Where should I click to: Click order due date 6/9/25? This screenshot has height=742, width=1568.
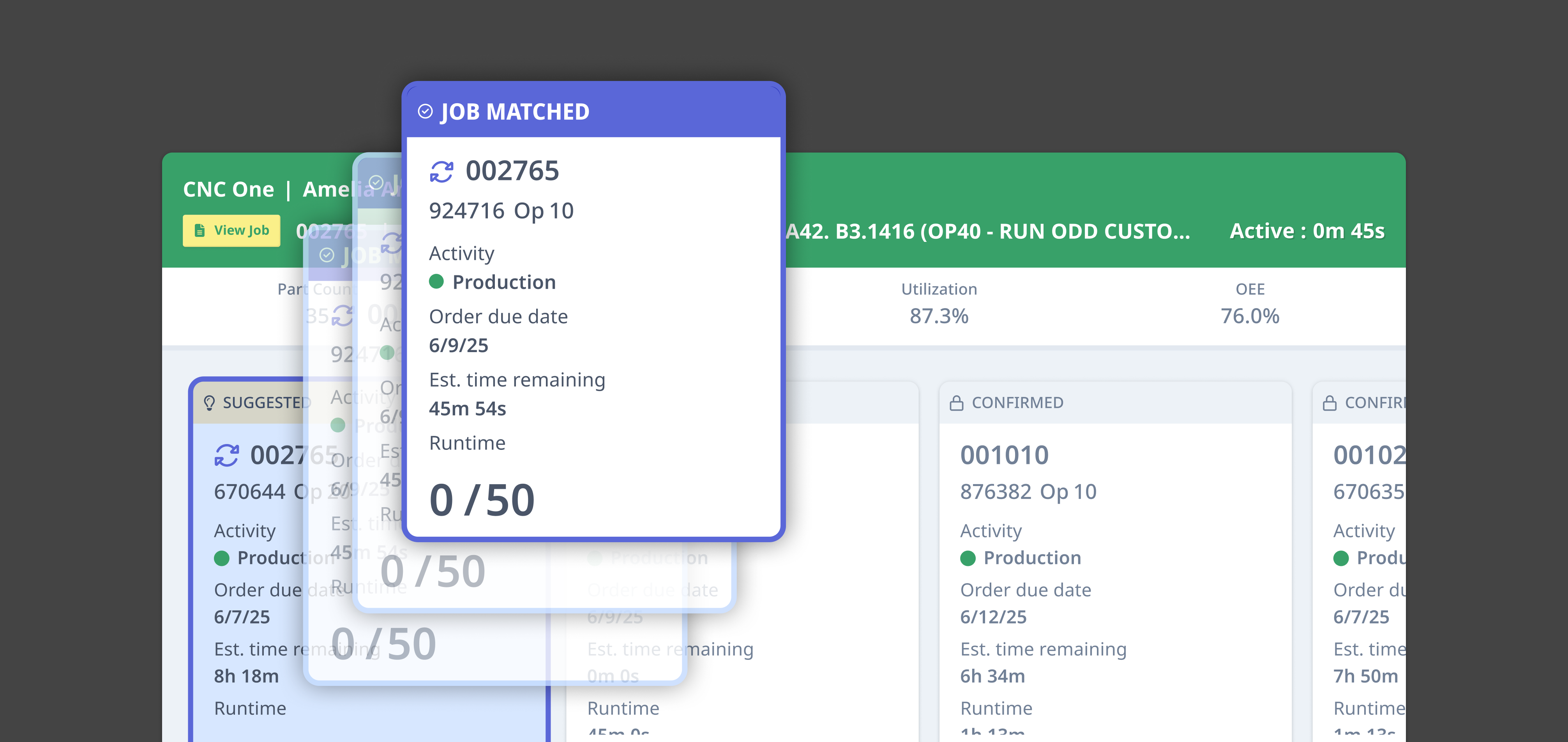click(x=458, y=345)
